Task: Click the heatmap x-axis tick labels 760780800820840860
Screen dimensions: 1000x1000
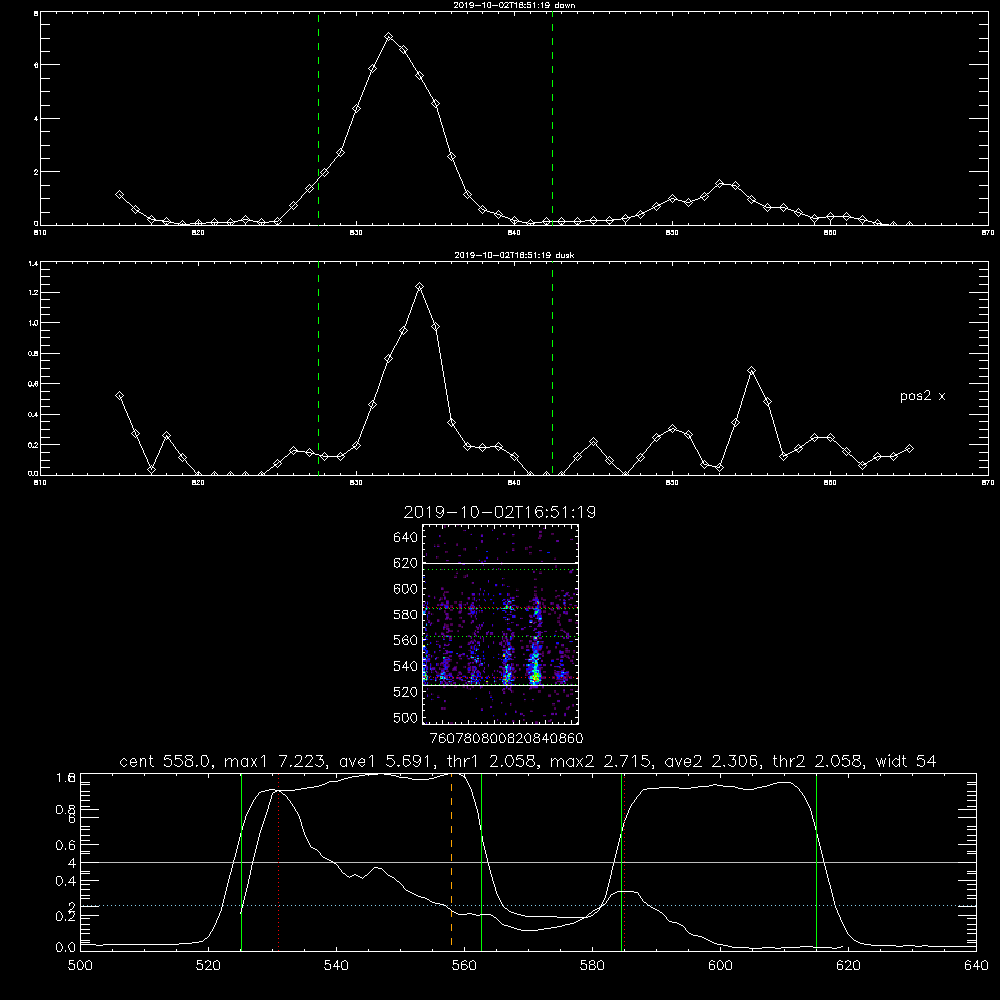Action: click(506, 738)
